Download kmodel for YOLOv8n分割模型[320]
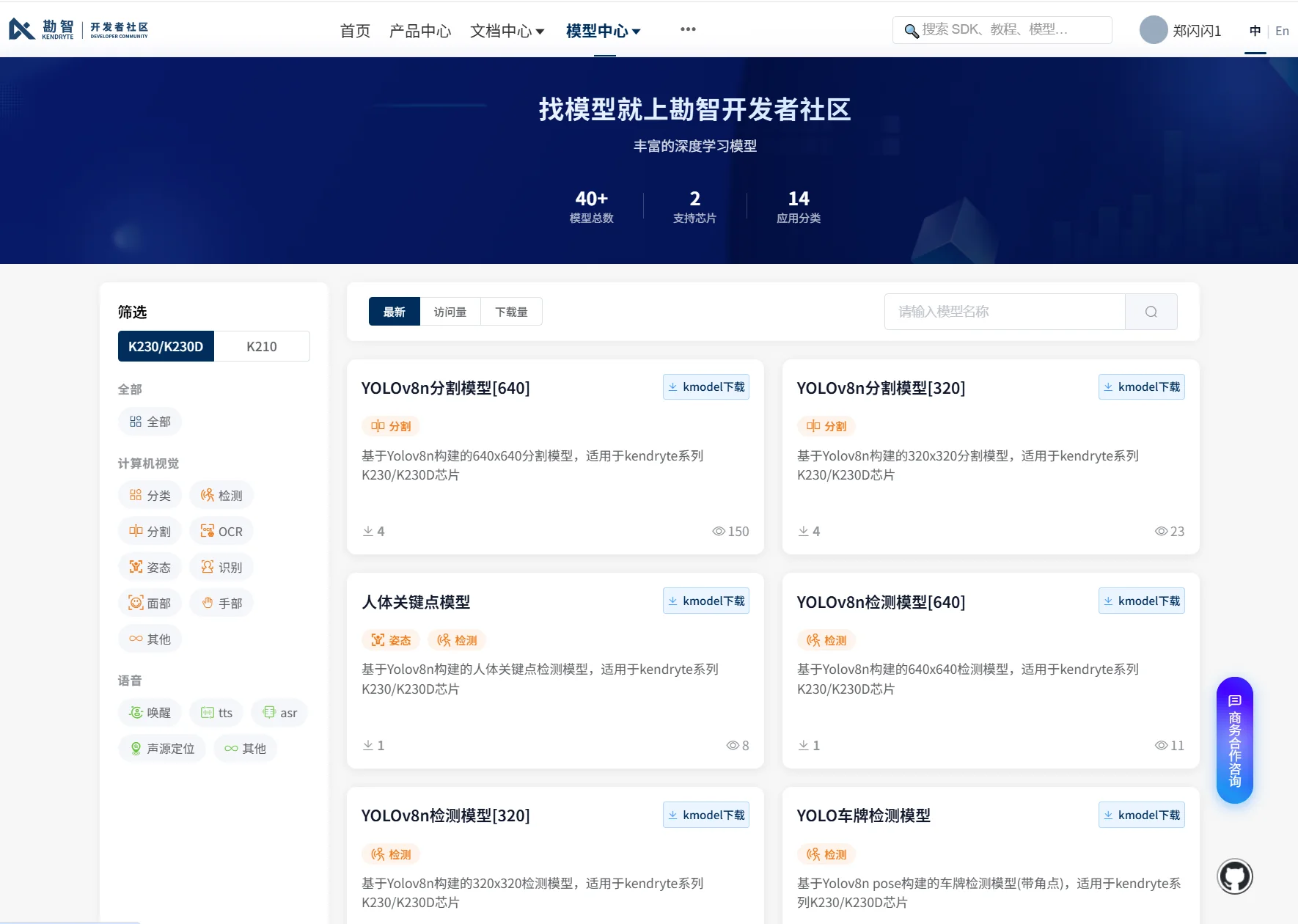 1142,387
